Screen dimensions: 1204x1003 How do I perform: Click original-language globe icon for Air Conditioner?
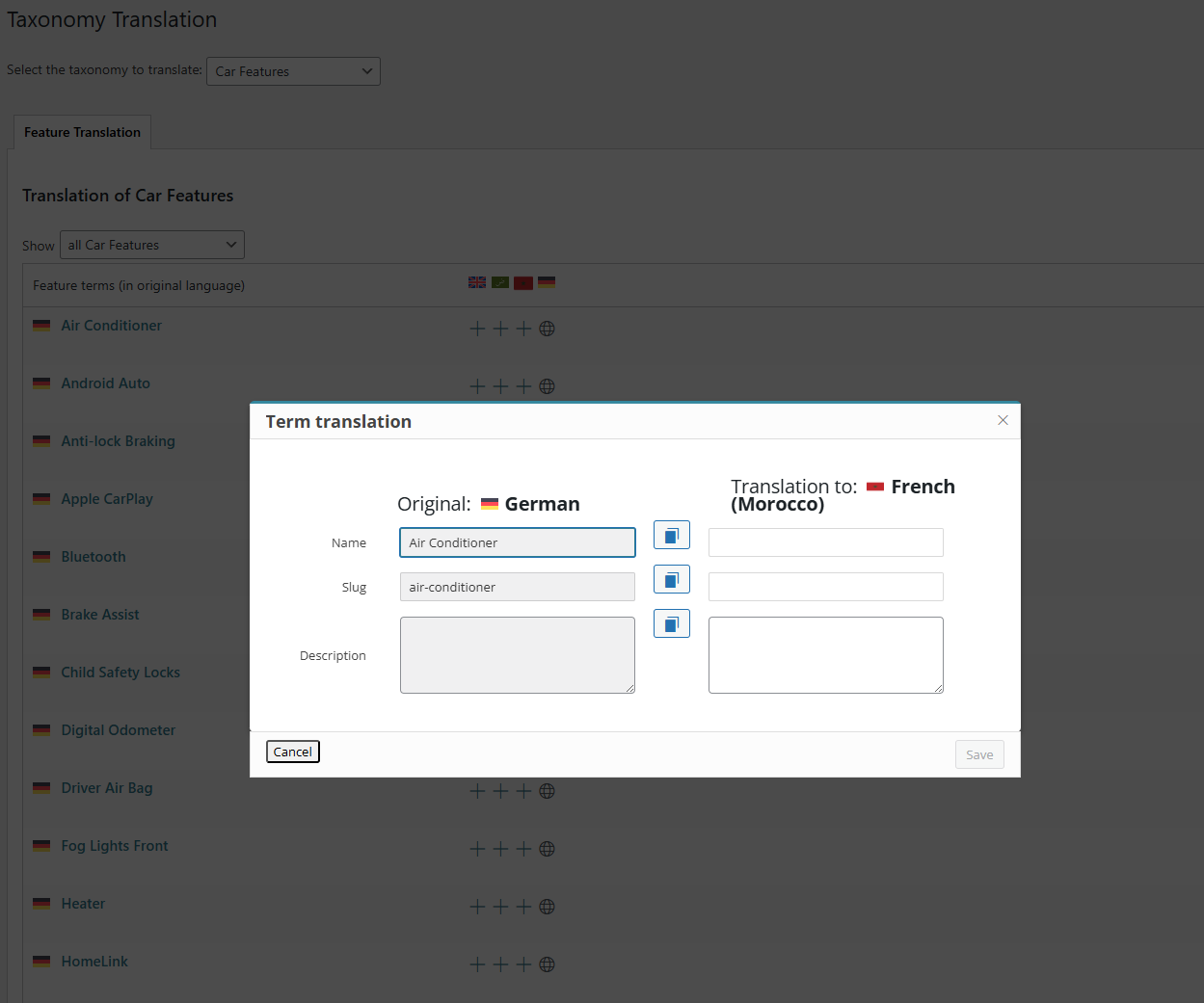pyautogui.click(x=547, y=329)
